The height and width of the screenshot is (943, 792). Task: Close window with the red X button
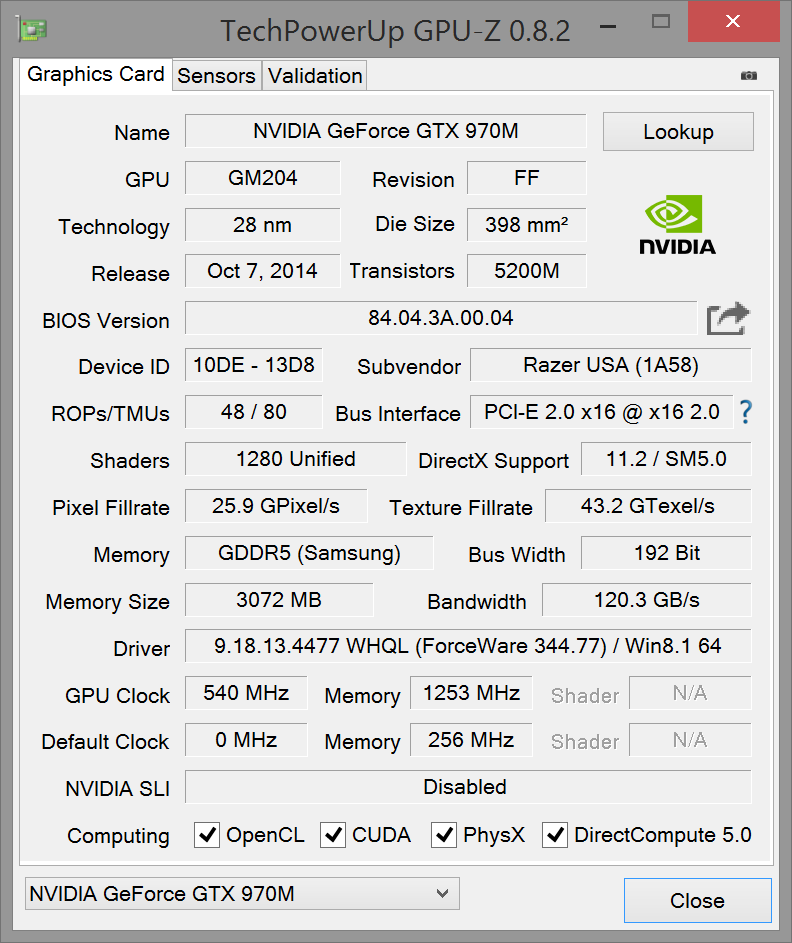coord(733,22)
